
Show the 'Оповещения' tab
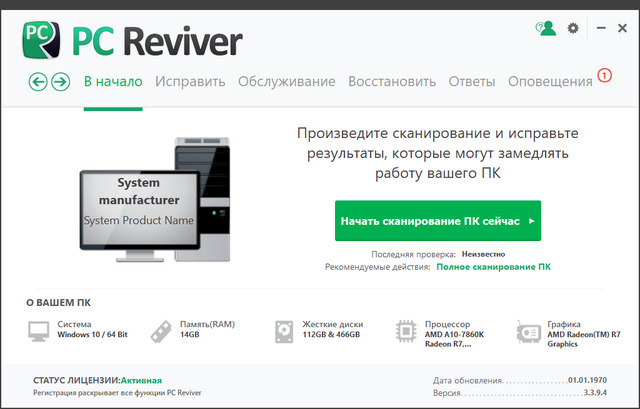(x=550, y=82)
